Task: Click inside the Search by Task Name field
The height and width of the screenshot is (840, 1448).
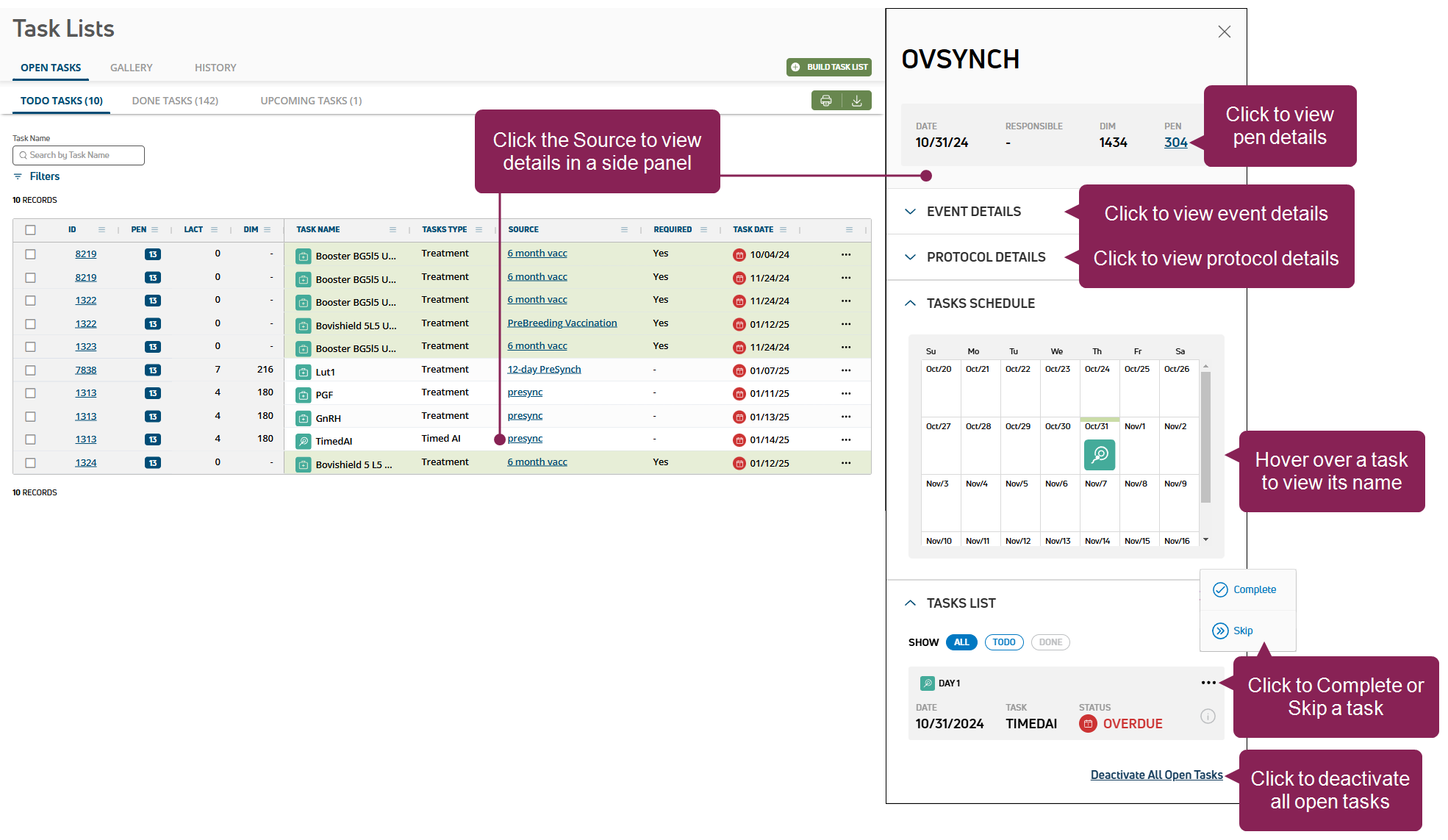Action: pos(78,155)
